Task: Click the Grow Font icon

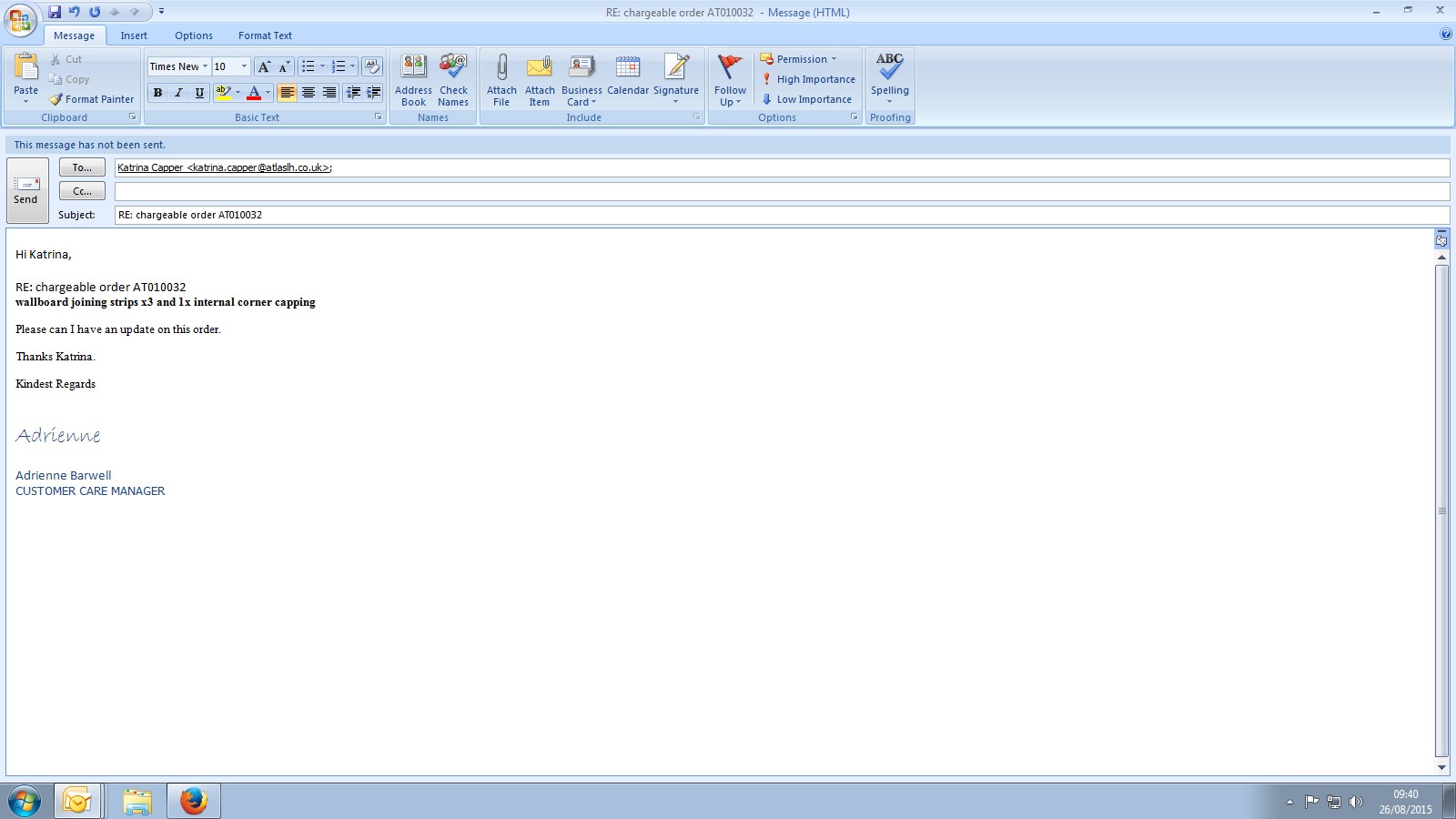Action: [264, 66]
